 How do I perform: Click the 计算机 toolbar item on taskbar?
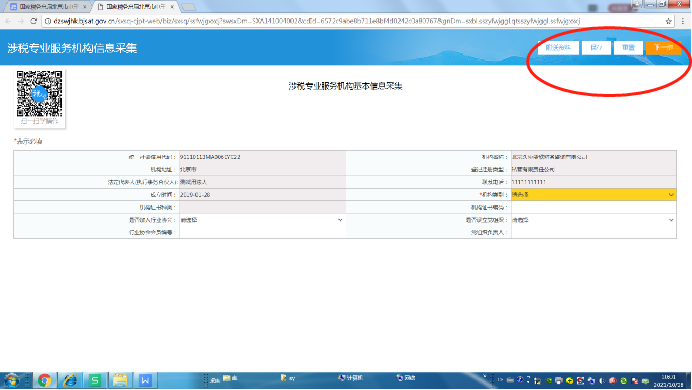(350, 378)
